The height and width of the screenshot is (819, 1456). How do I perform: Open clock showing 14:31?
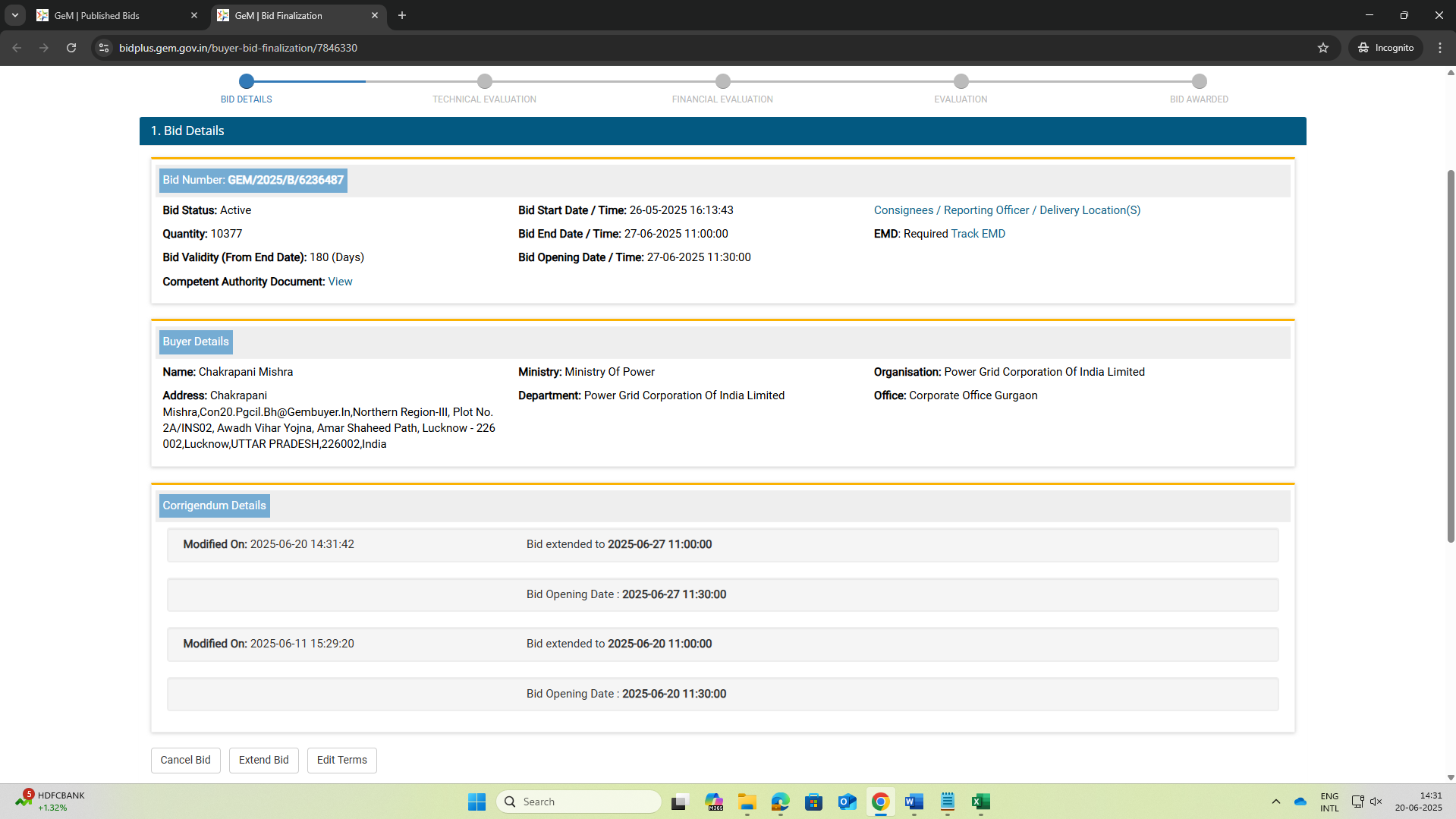pos(1418,802)
